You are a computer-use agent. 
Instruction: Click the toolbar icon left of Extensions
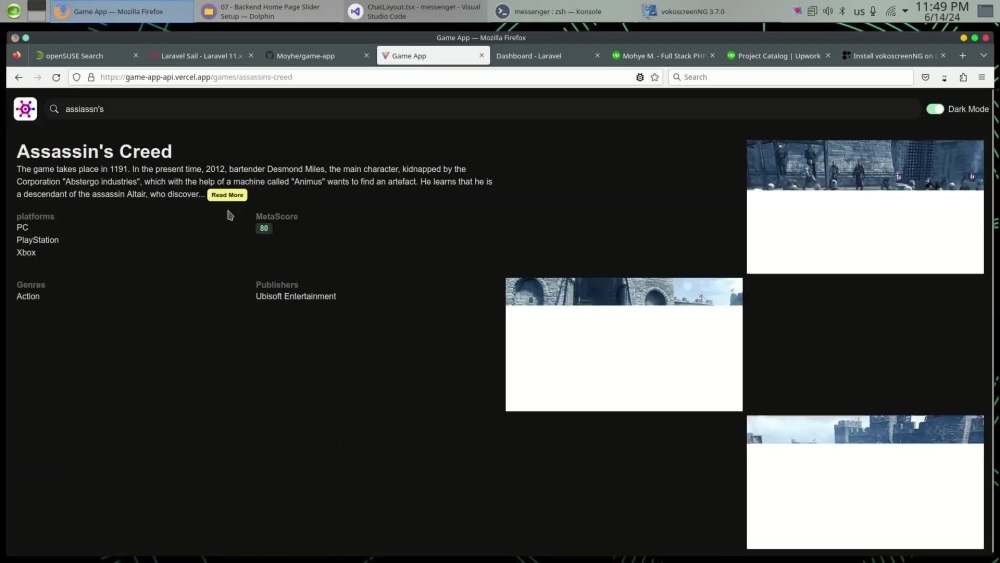click(944, 77)
